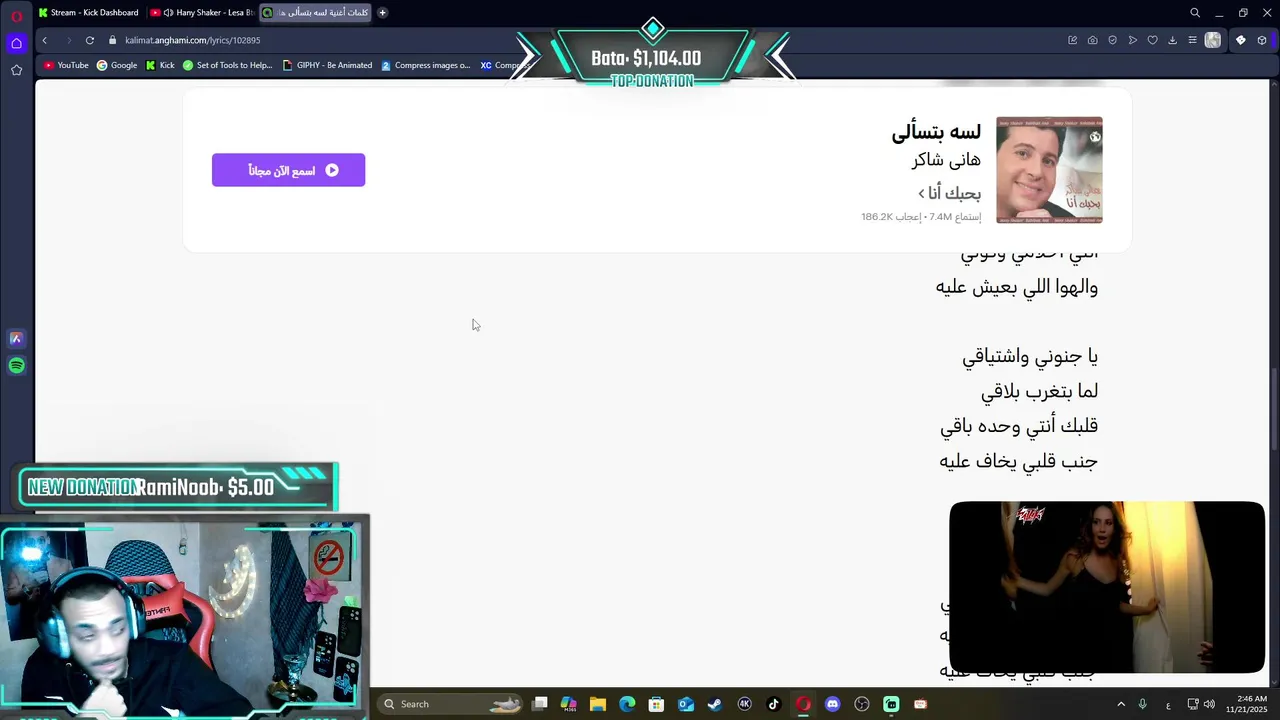Go forward to the next page
The width and height of the screenshot is (1280, 720).
(x=68, y=40)
